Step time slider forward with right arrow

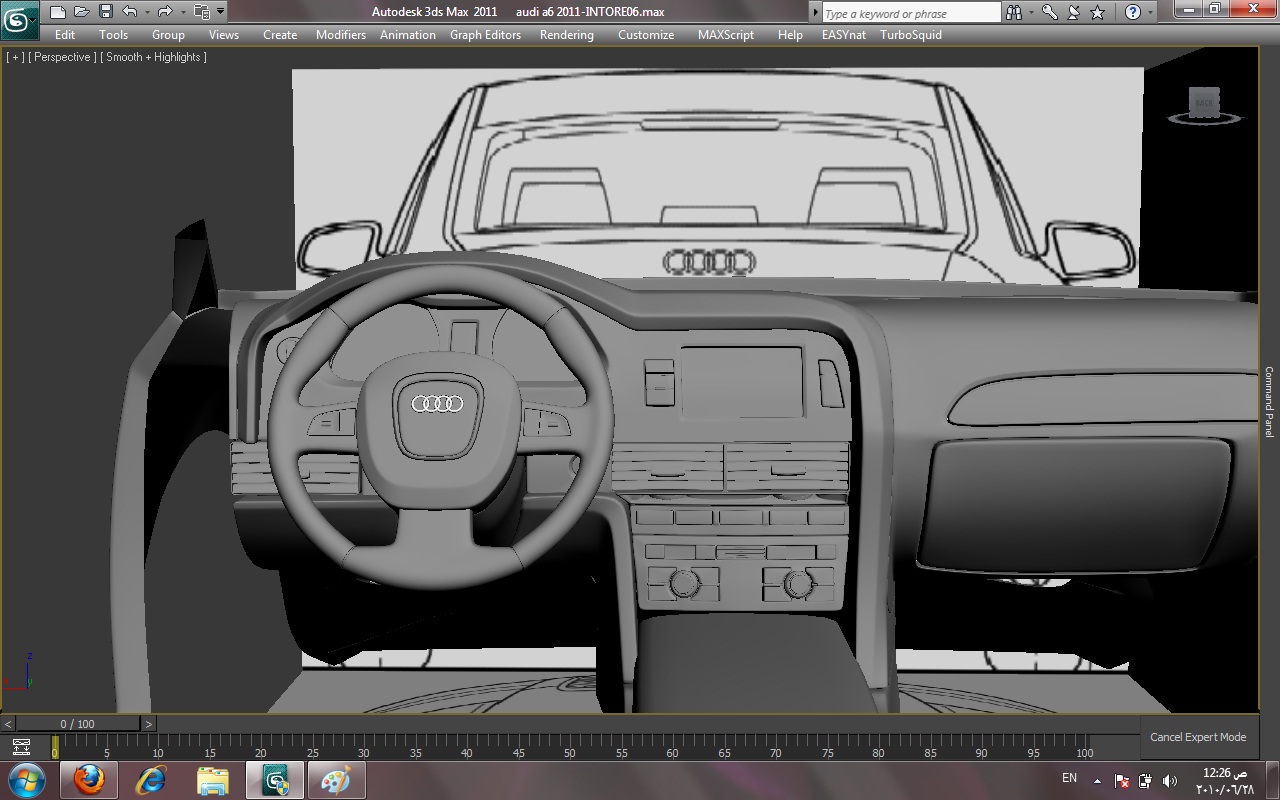149,724
